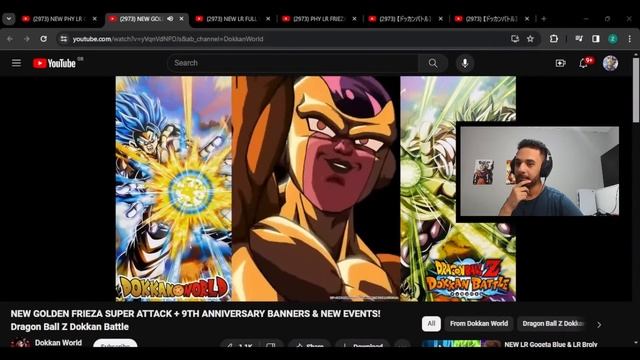
Task: Open the YouTube guide hamburger menu
Action: tap(16, 63)
